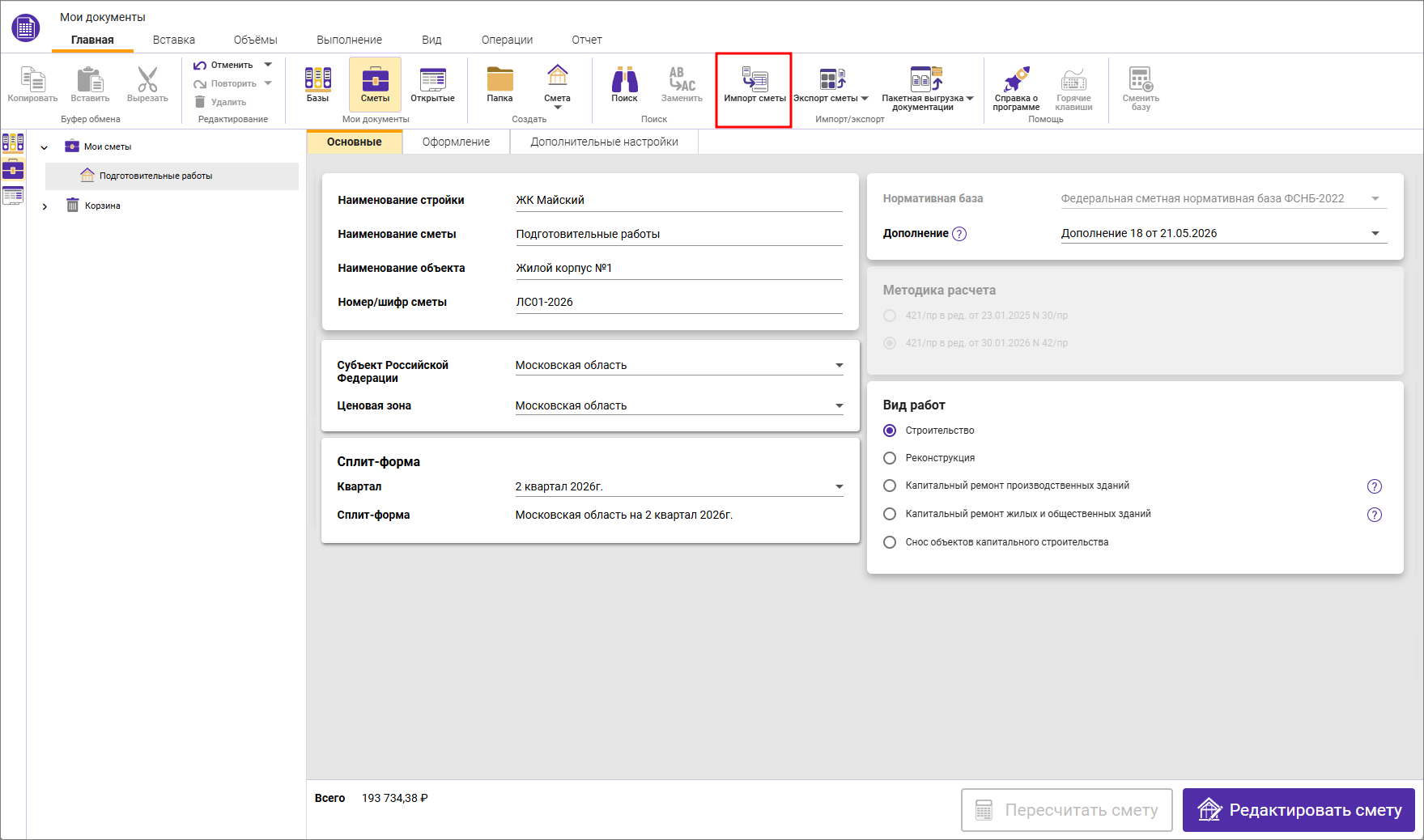Switch to the Оформление tab
Screen dimensions: 1424x840
click(x=456, y=142)
